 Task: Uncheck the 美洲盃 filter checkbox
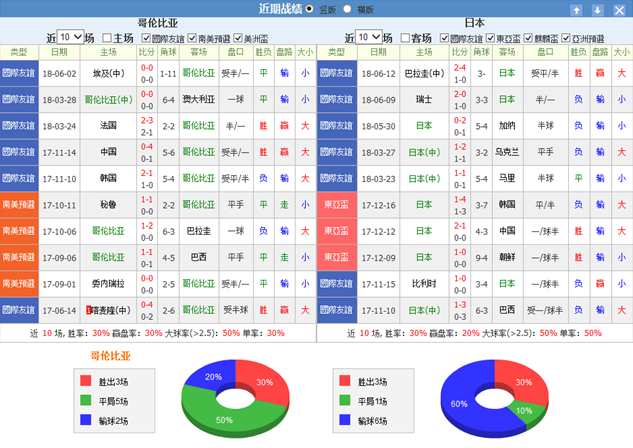238,38
